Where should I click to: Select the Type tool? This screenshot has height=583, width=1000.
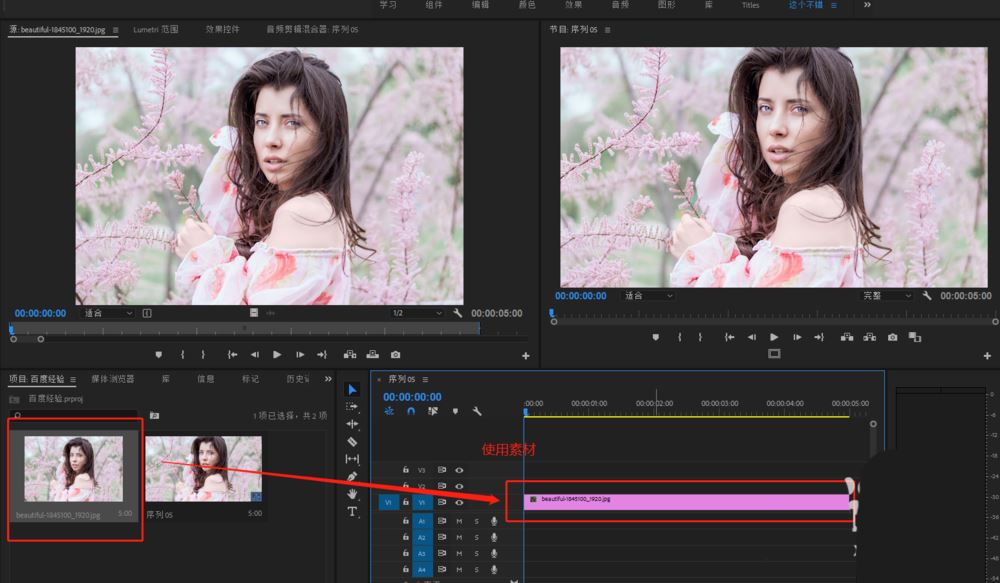coord(352,511)
